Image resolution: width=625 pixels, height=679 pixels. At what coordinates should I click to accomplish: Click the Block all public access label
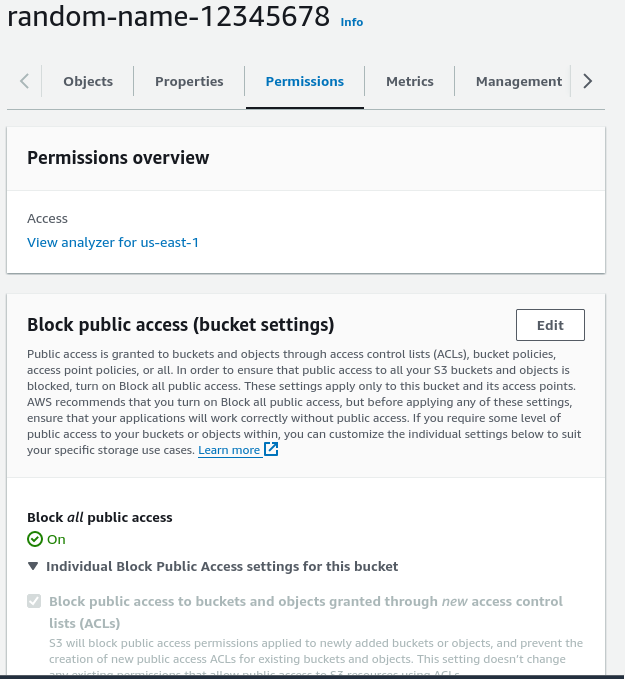[100, 517]
